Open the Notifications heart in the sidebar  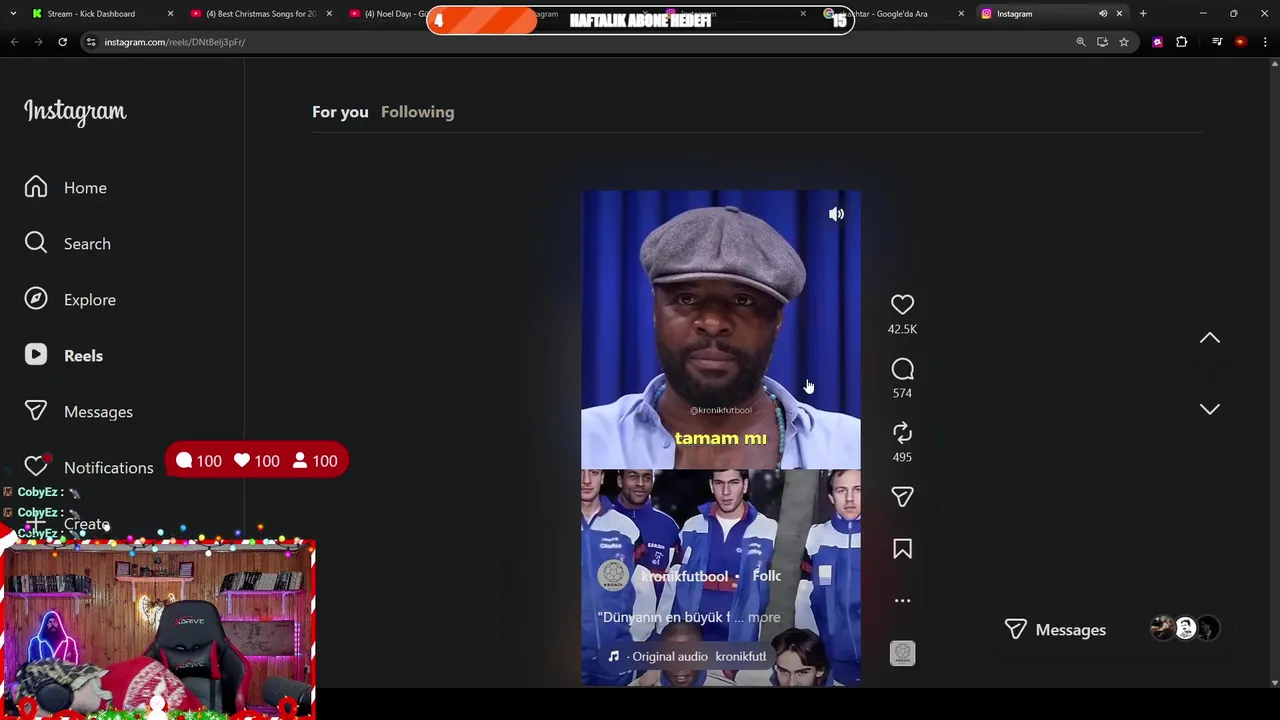pos(36,466)
